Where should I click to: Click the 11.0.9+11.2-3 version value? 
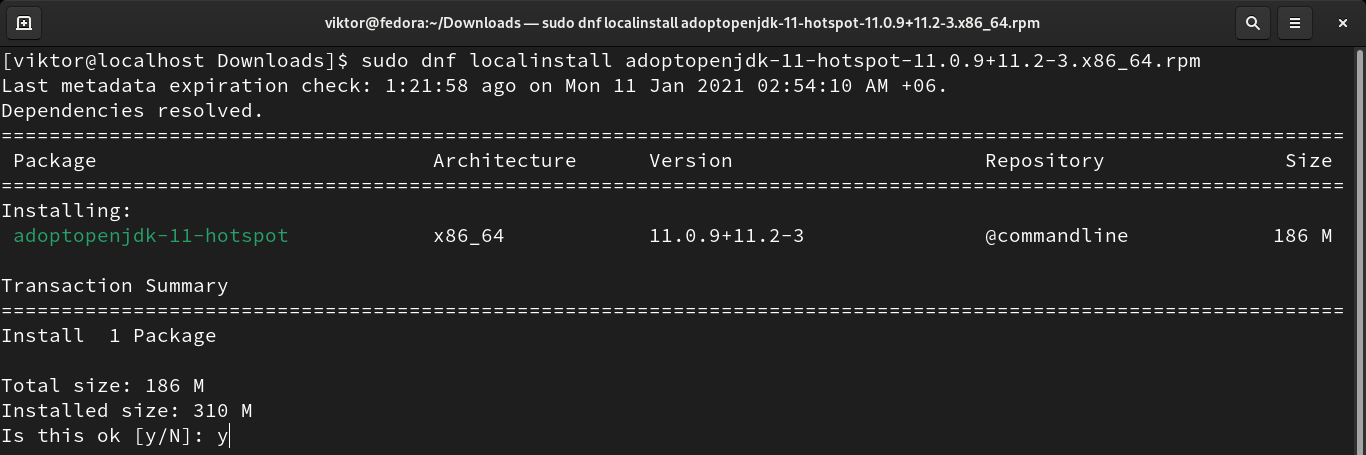coord(726,236)
